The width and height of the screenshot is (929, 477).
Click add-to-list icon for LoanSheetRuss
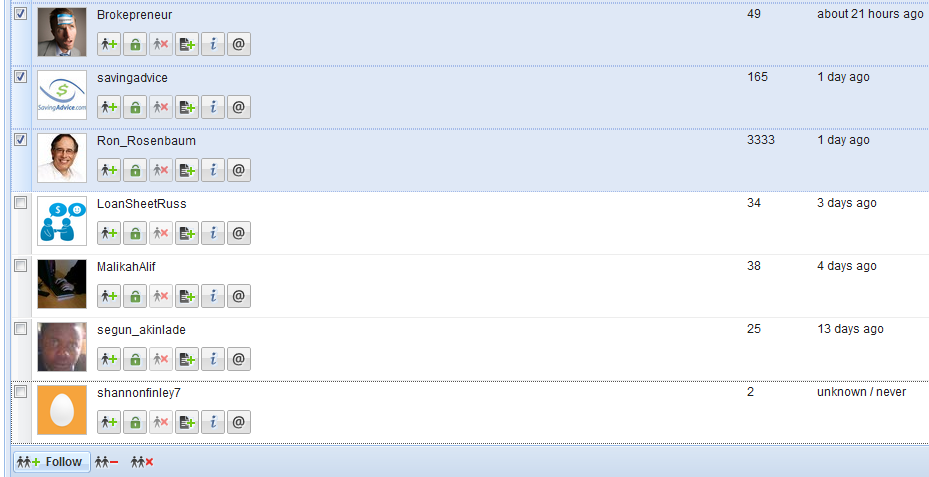coord(187,233)
